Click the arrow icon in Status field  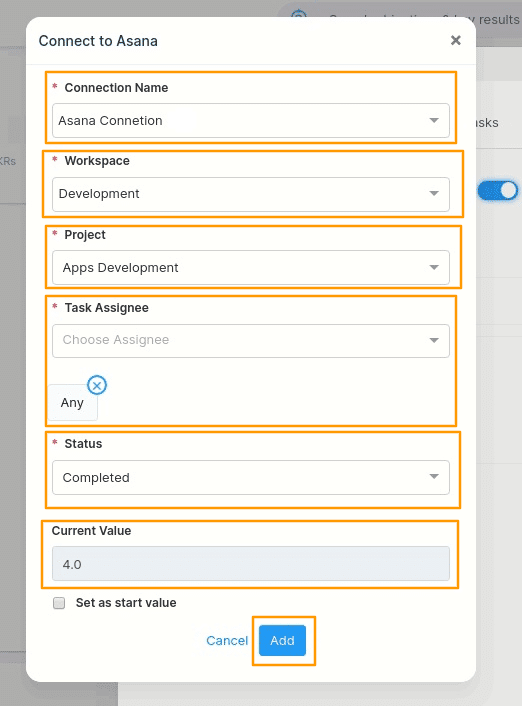[x=434, y=476]
